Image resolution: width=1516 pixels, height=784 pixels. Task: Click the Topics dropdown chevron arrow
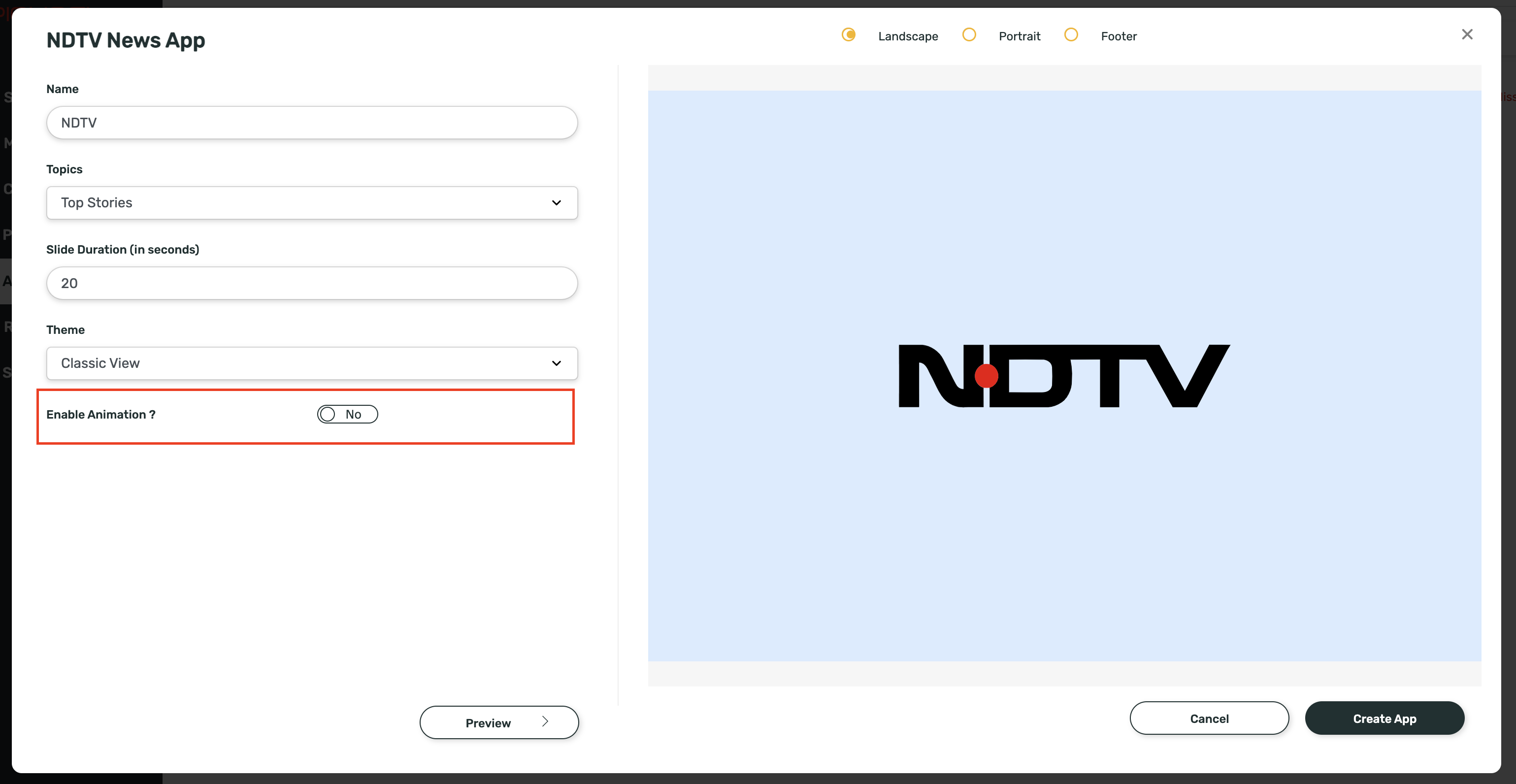(x=556, y=203)
